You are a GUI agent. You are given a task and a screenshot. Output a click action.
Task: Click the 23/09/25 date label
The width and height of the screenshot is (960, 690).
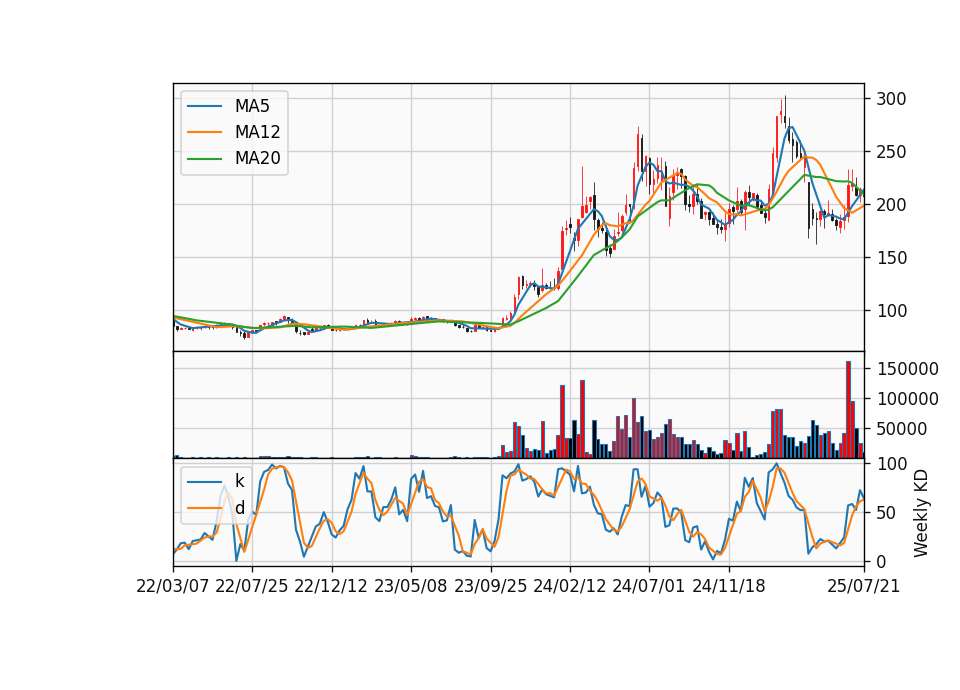point(490,587)
